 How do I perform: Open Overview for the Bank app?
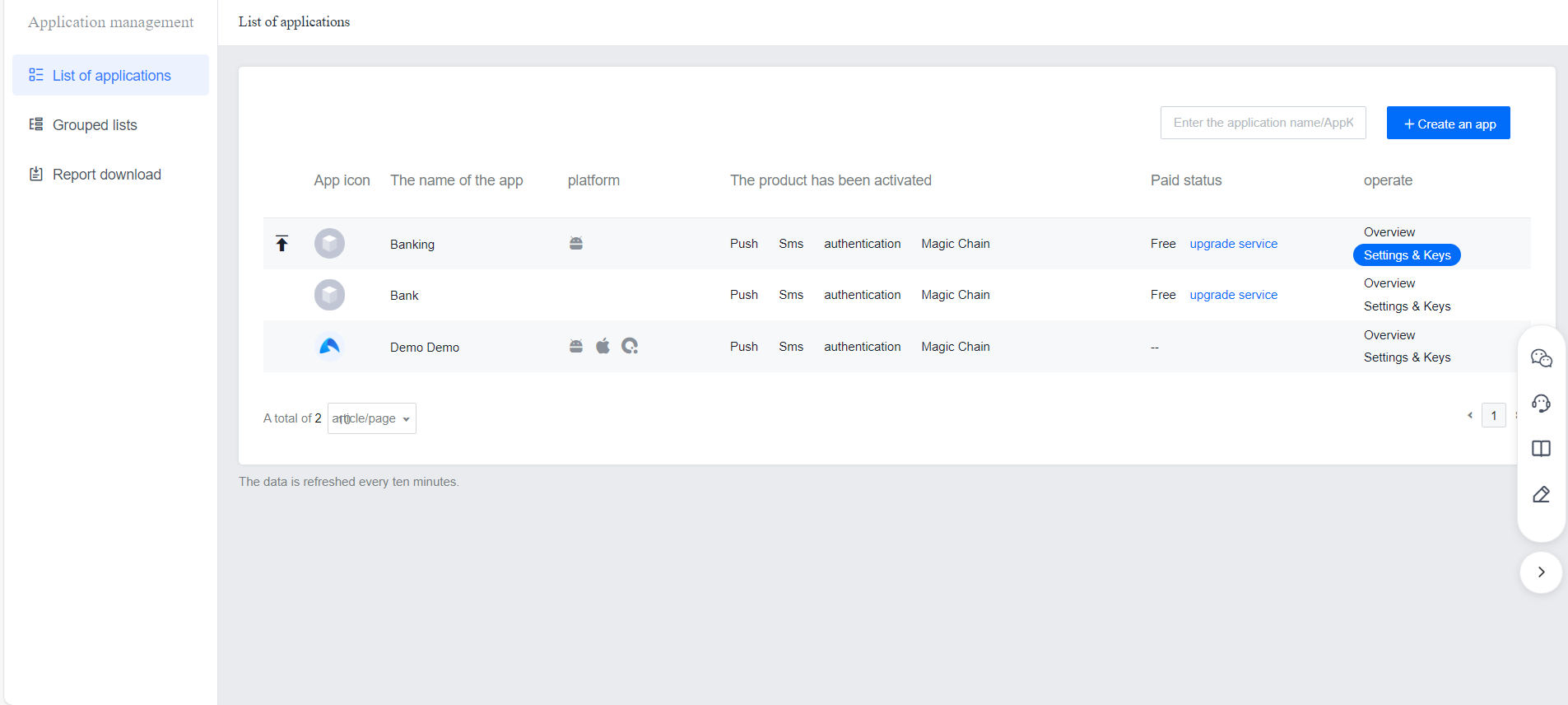1389,283
